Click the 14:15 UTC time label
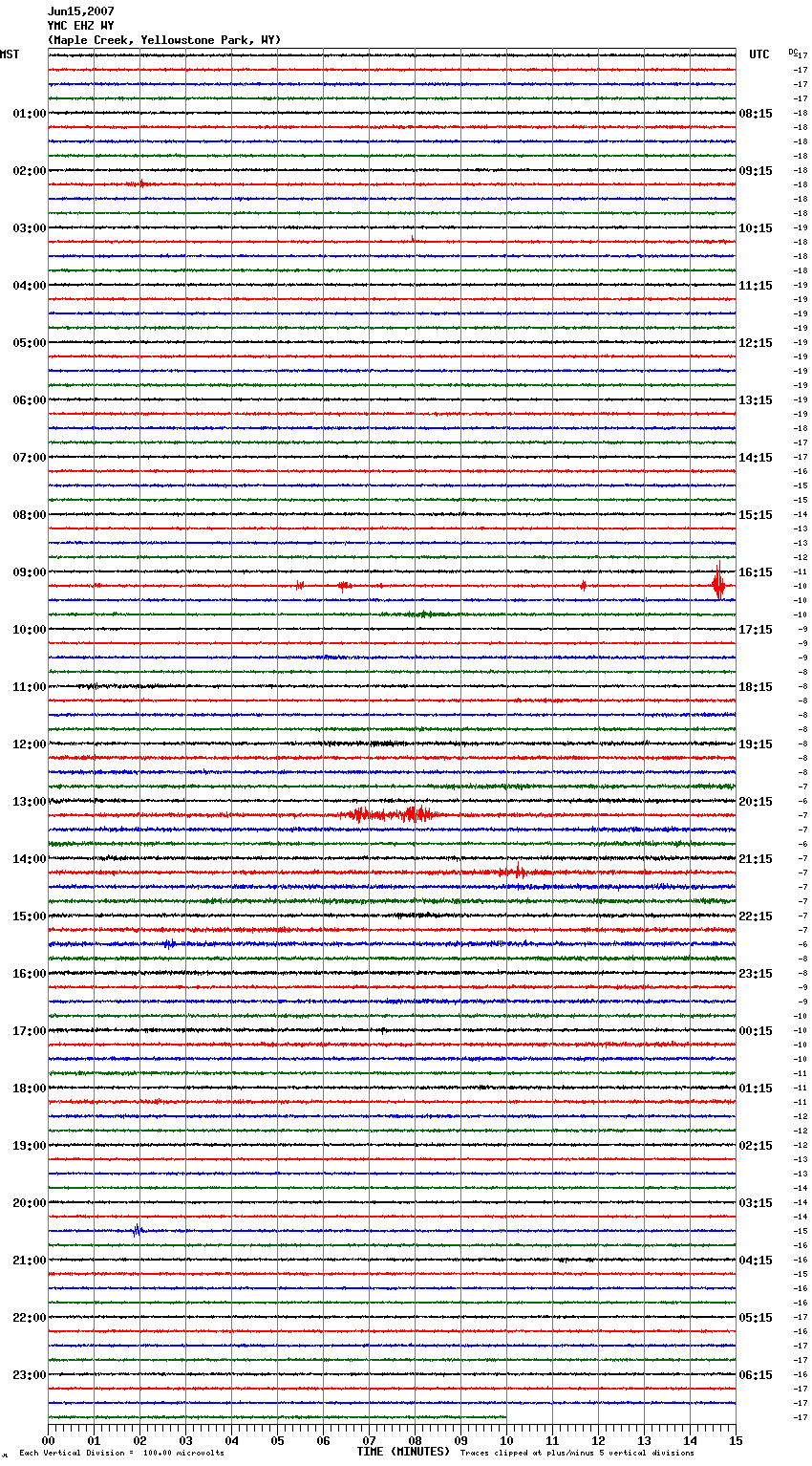 756,458
